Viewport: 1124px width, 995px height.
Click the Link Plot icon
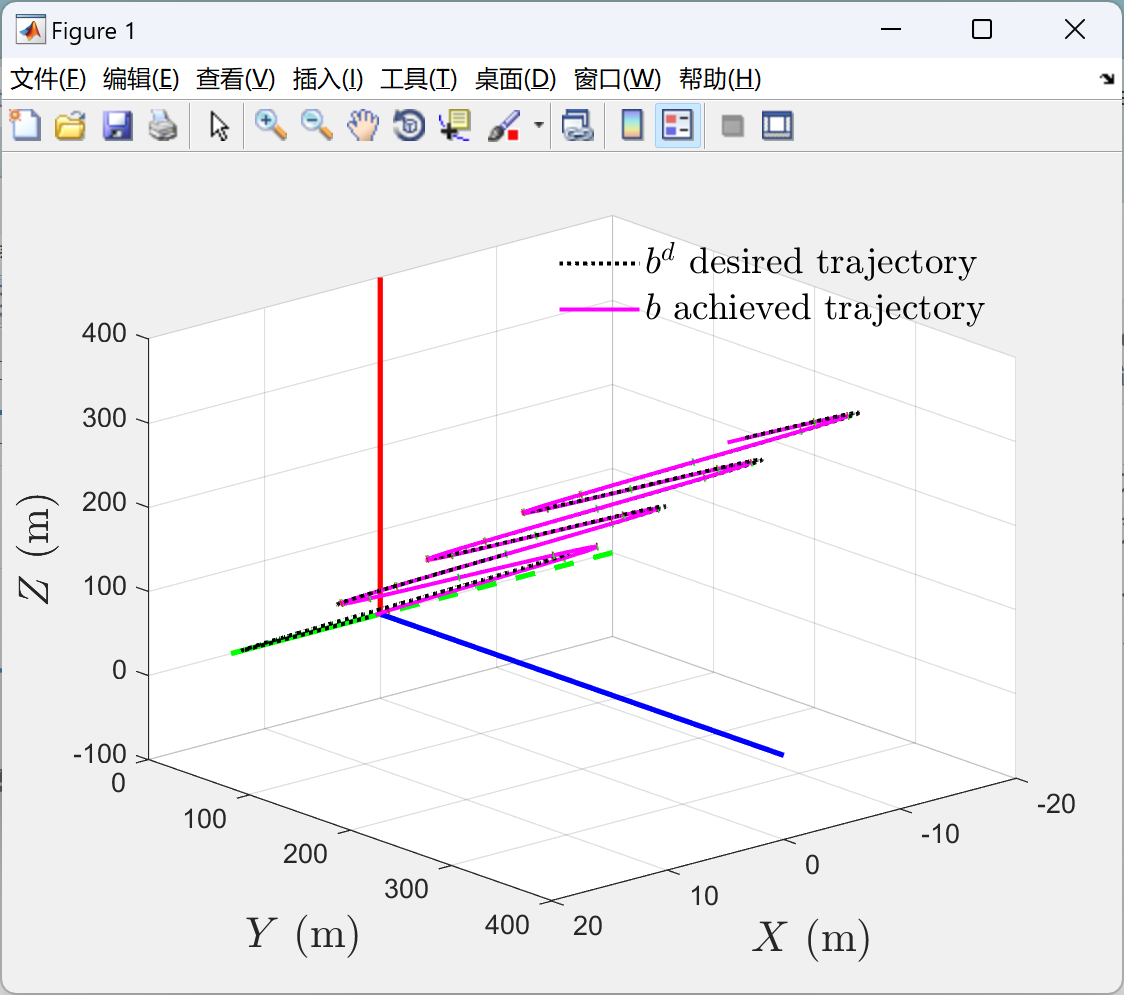pos(578,125)
